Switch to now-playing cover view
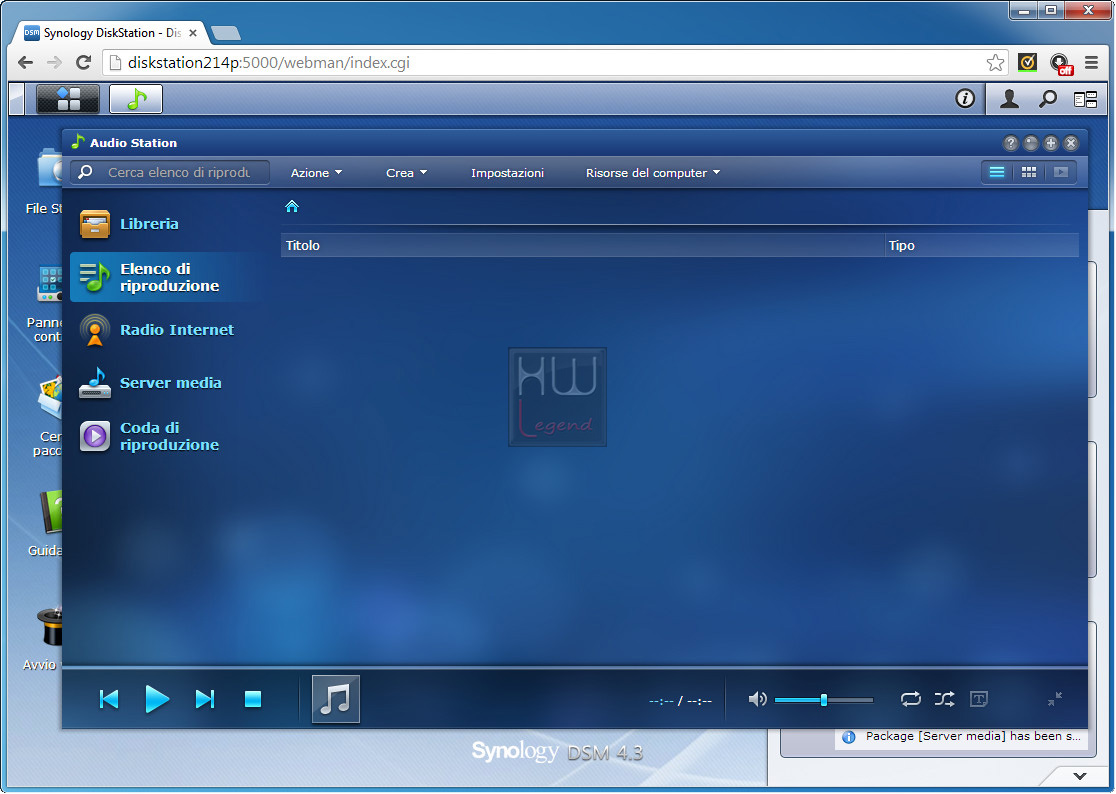The height and width of the screenshot is (794, 1116). click(1060, 172)
